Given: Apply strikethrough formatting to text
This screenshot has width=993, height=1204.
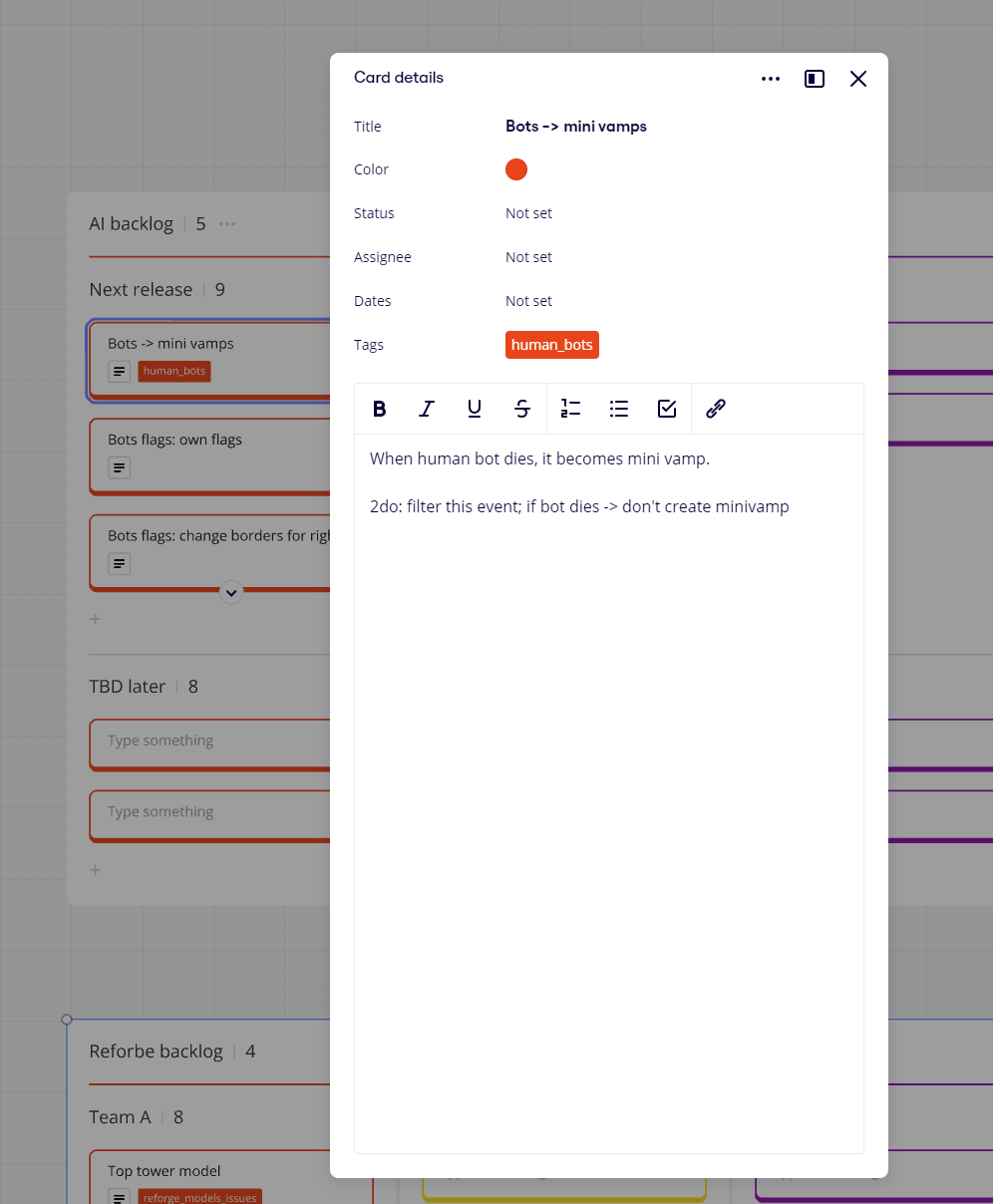Looking at the screenshot, I should (x=522, y=409).
